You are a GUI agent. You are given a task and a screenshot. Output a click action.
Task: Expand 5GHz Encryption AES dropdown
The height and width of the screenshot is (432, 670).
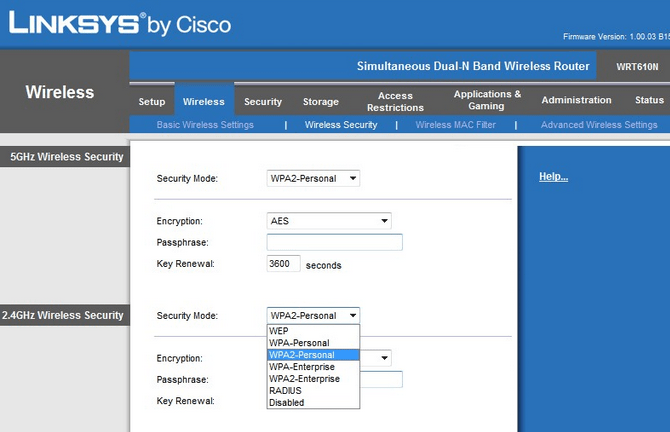pos(329,221)
